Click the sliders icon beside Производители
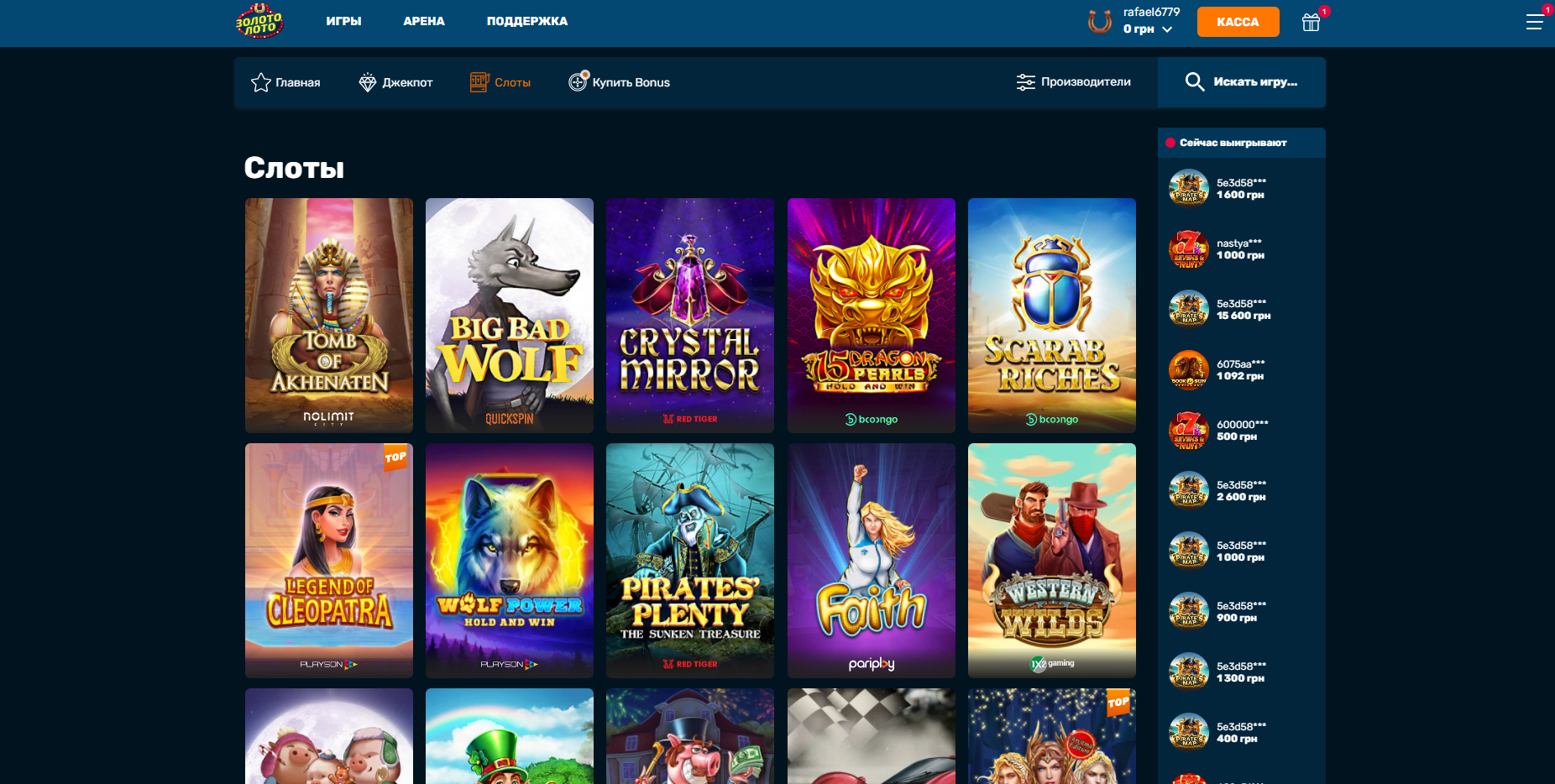The height and width of the screenshot is (784, 1555). click(1026, 82)
